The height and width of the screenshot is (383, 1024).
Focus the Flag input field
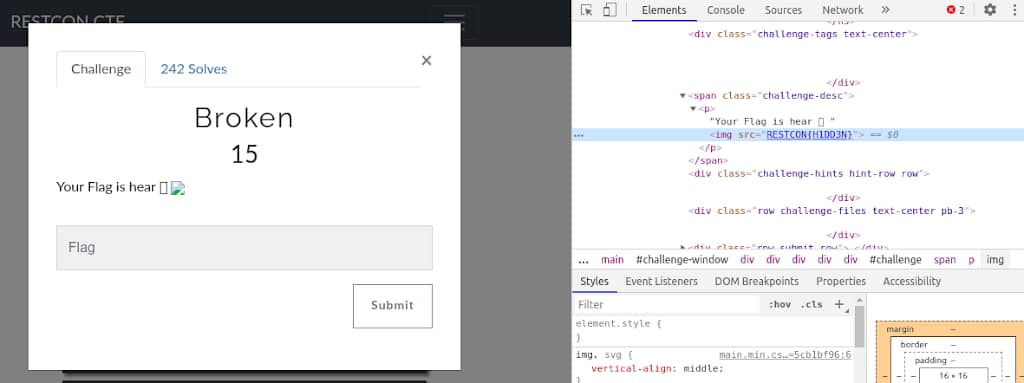point(244,248)
